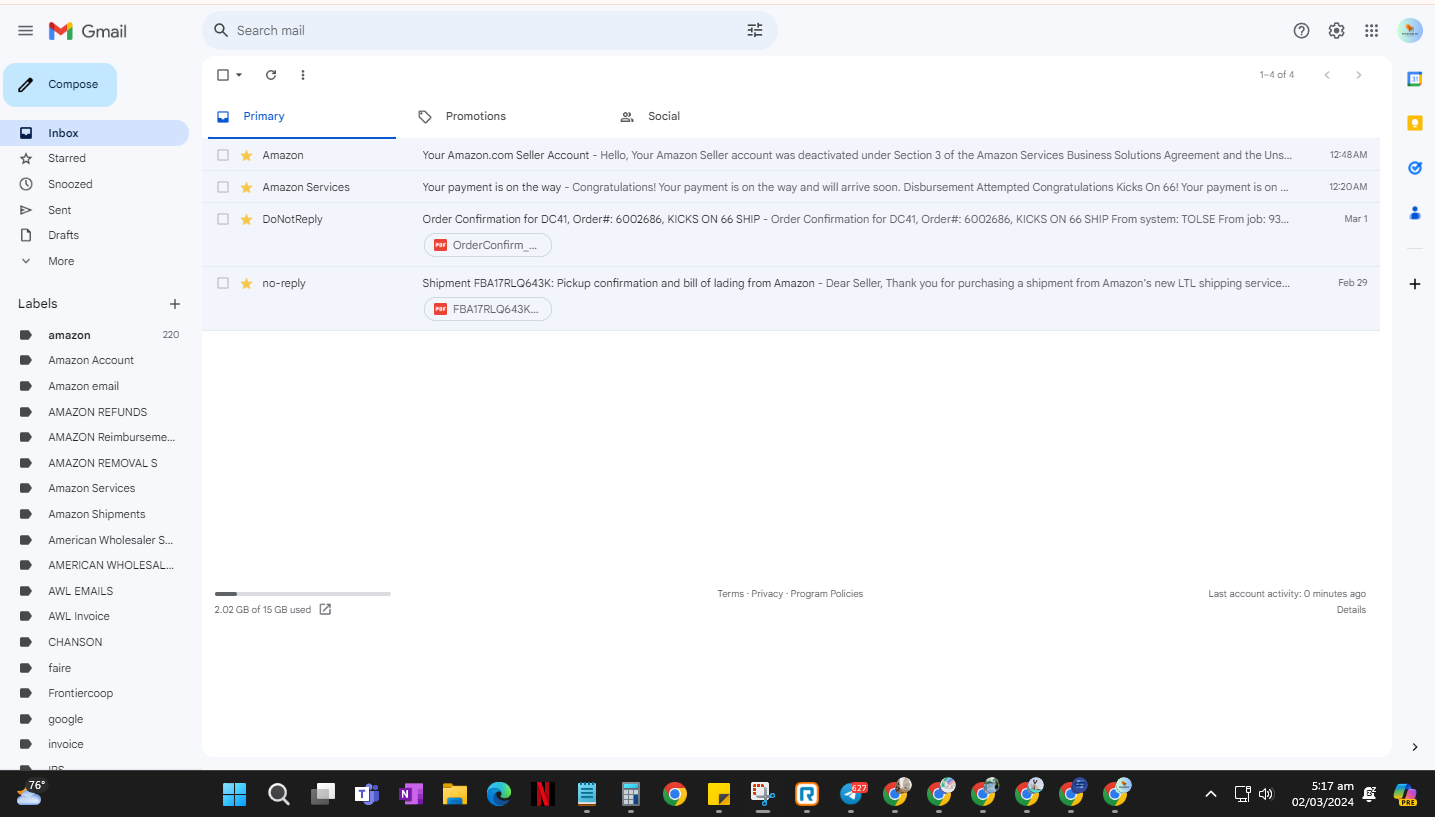
Task: Open search options filter icon
Action: tap(755, 31)
